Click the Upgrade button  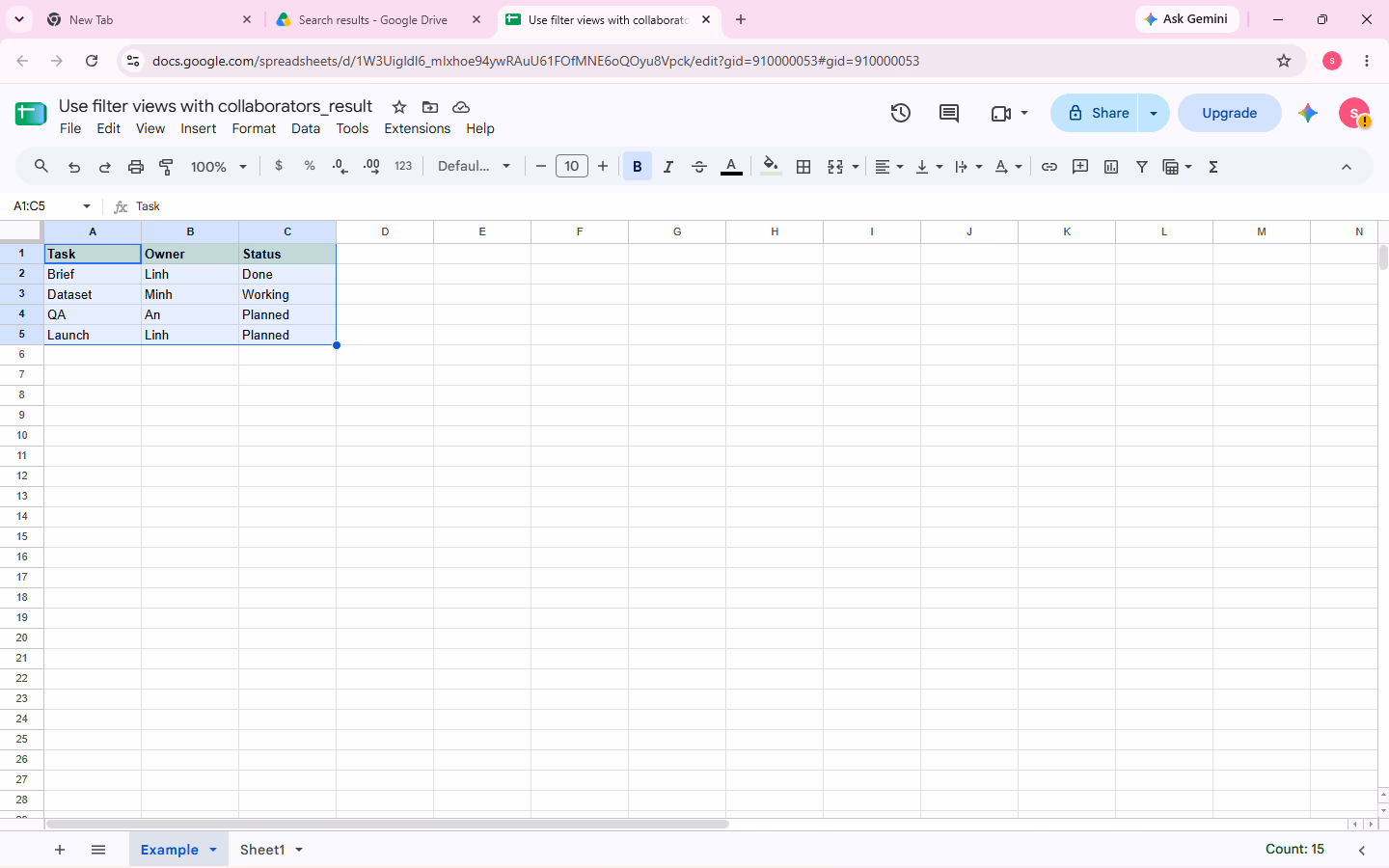click(x=1230, y=113)
